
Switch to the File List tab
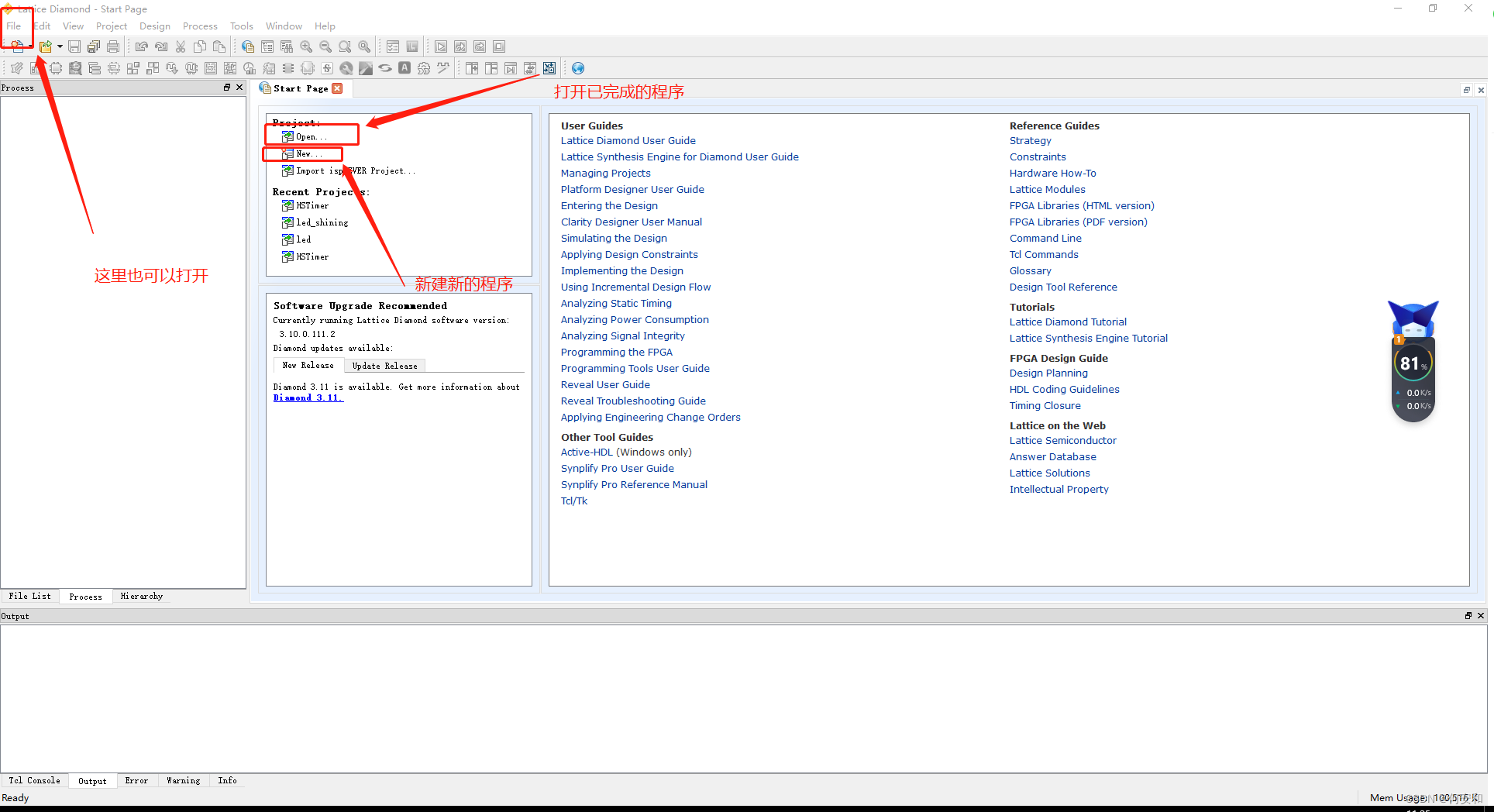(30, 596)
